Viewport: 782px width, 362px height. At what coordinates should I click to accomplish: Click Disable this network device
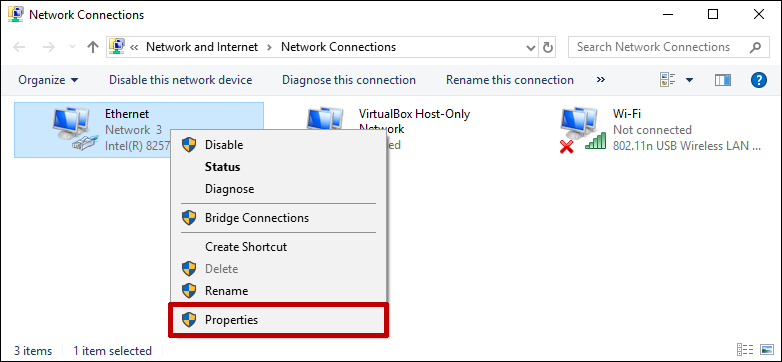click(x=181, y=80)
